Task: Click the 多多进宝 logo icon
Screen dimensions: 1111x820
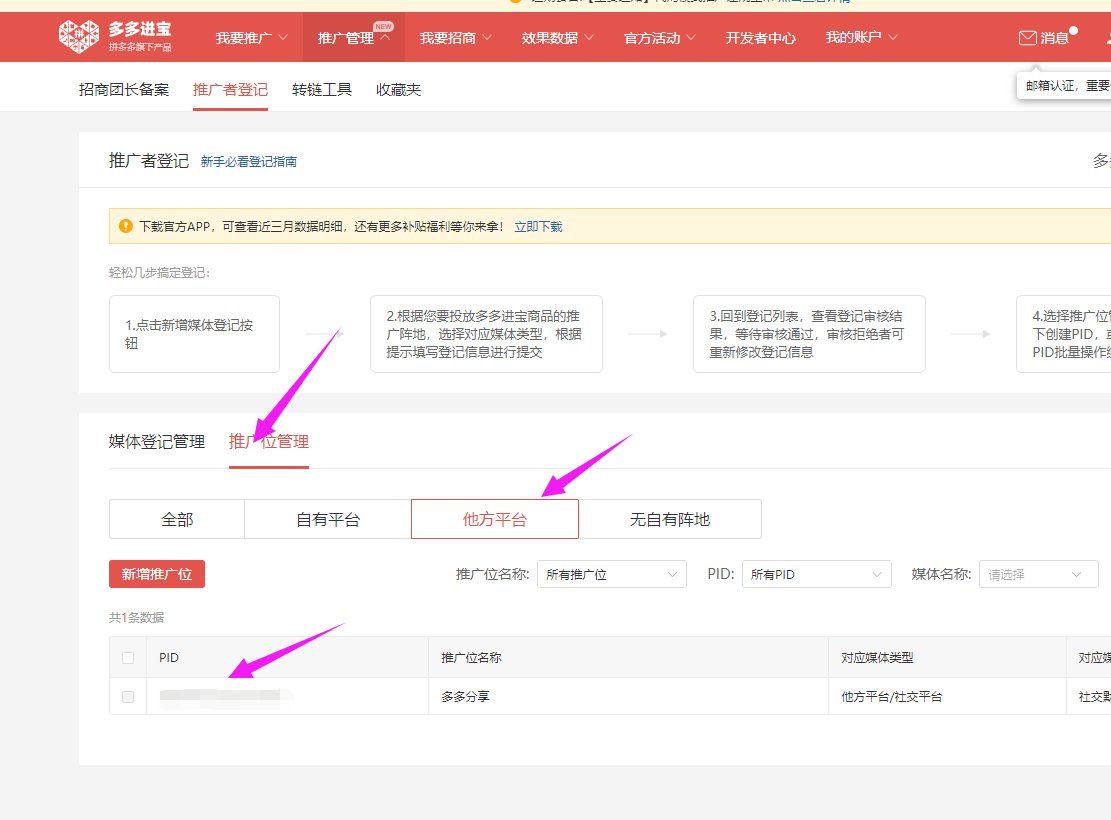Action: (x=79, y=36)
